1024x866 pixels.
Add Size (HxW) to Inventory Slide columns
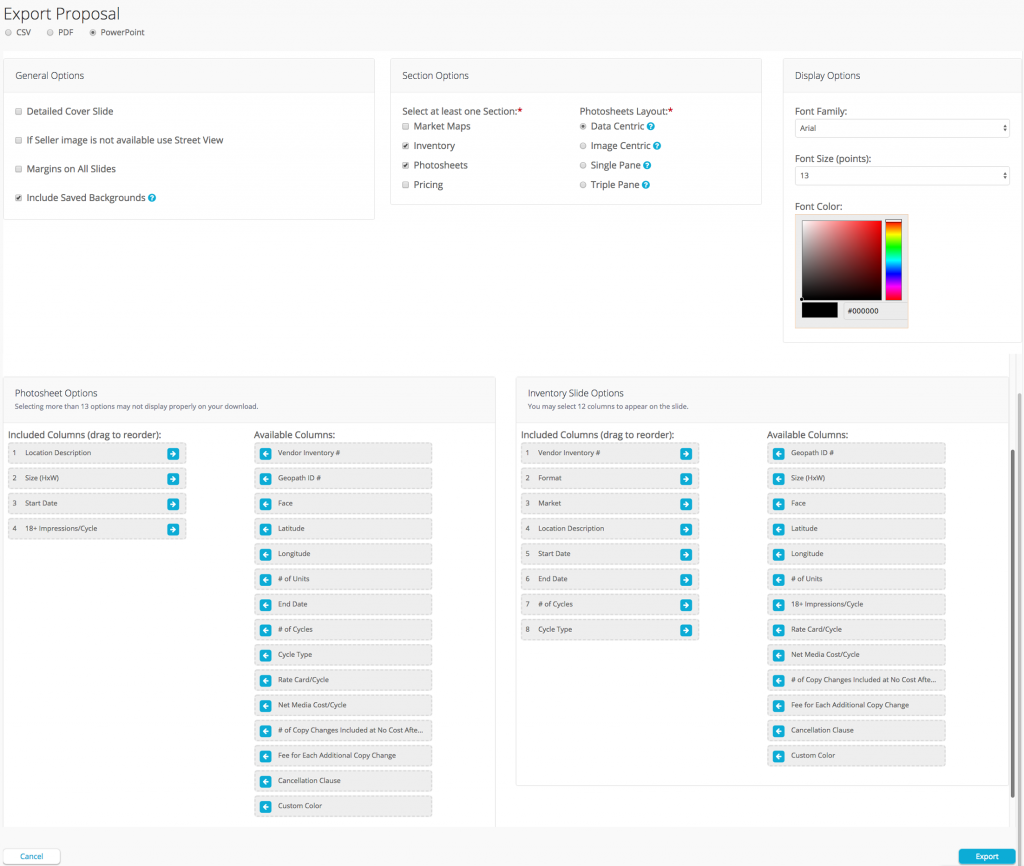778,479
